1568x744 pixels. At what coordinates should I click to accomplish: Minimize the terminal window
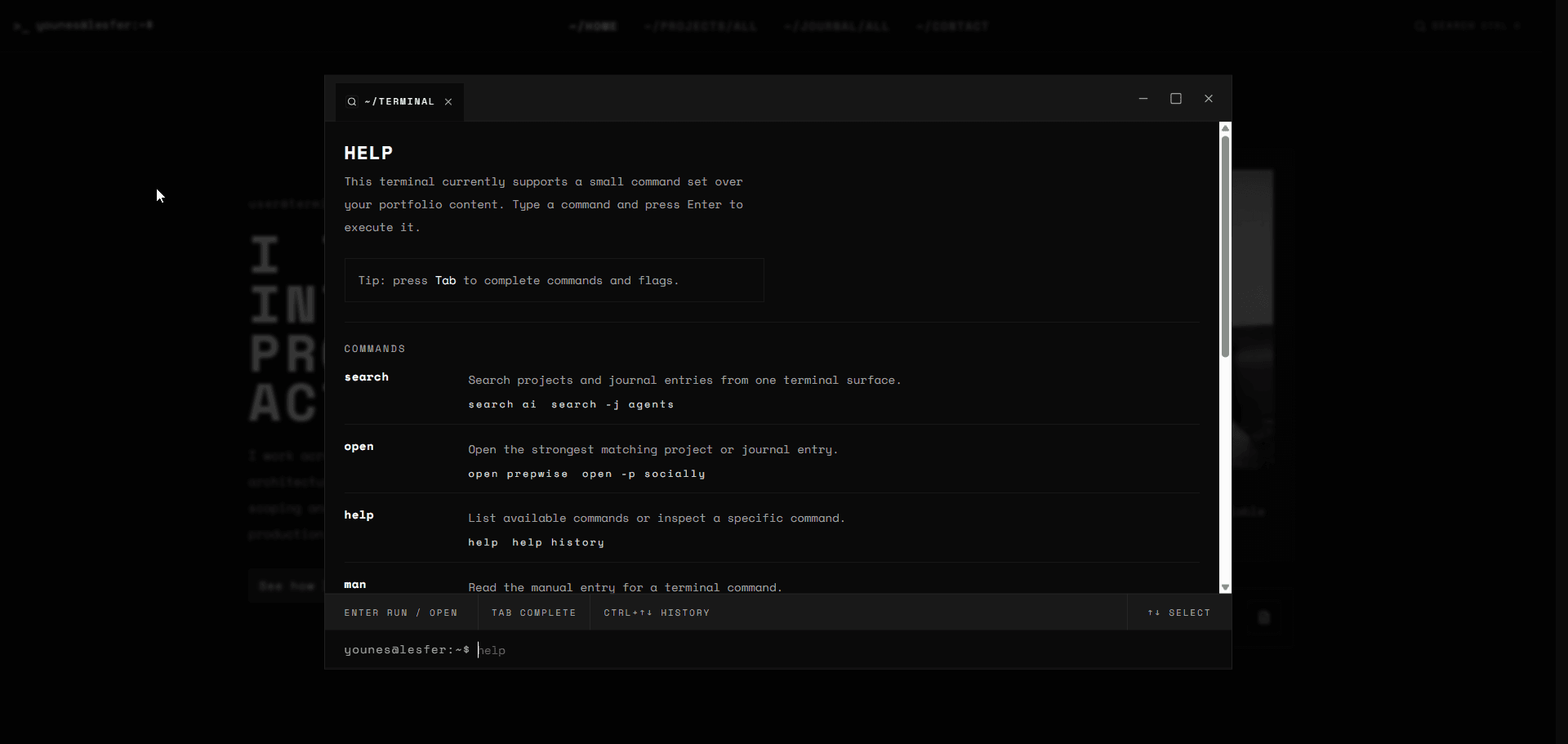tap(1143, 99)
